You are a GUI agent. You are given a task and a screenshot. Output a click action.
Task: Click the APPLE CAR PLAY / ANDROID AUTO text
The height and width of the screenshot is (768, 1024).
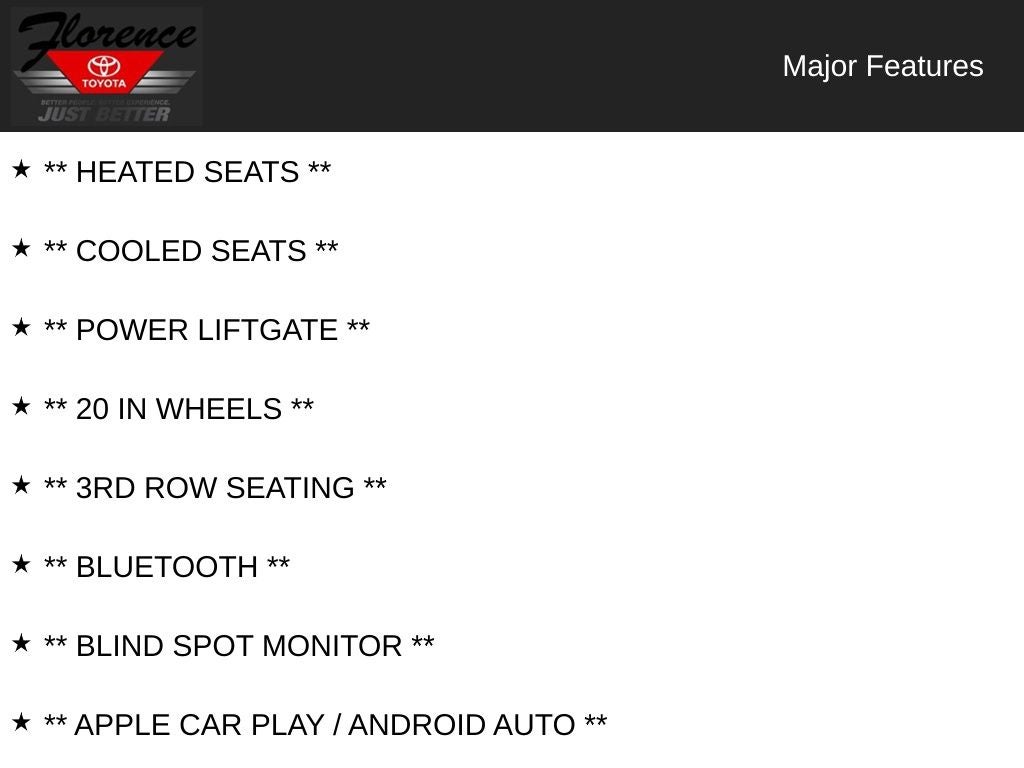(325, 725)
